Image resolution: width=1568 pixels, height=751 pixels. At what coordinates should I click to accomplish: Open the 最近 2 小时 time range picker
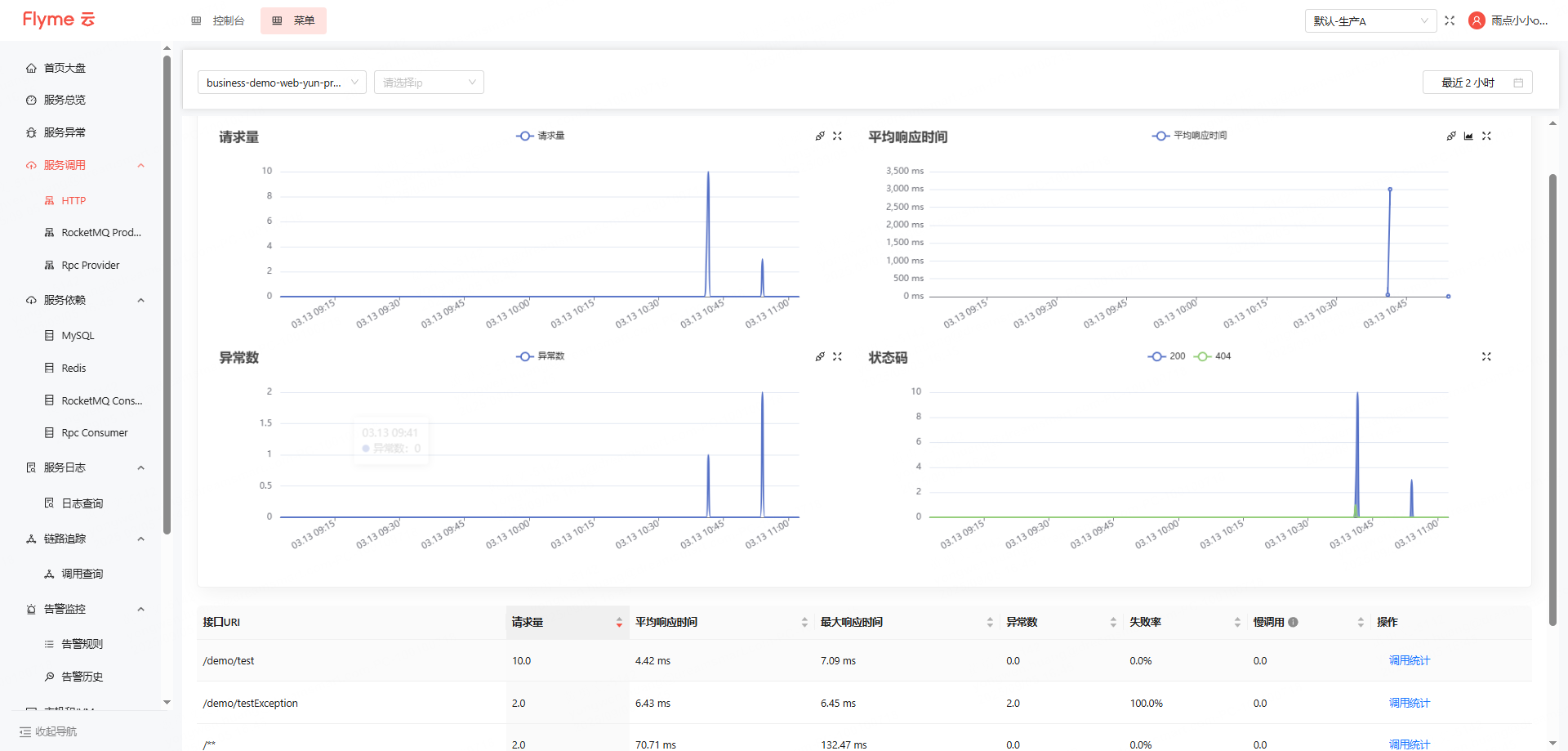[1477, 83]
